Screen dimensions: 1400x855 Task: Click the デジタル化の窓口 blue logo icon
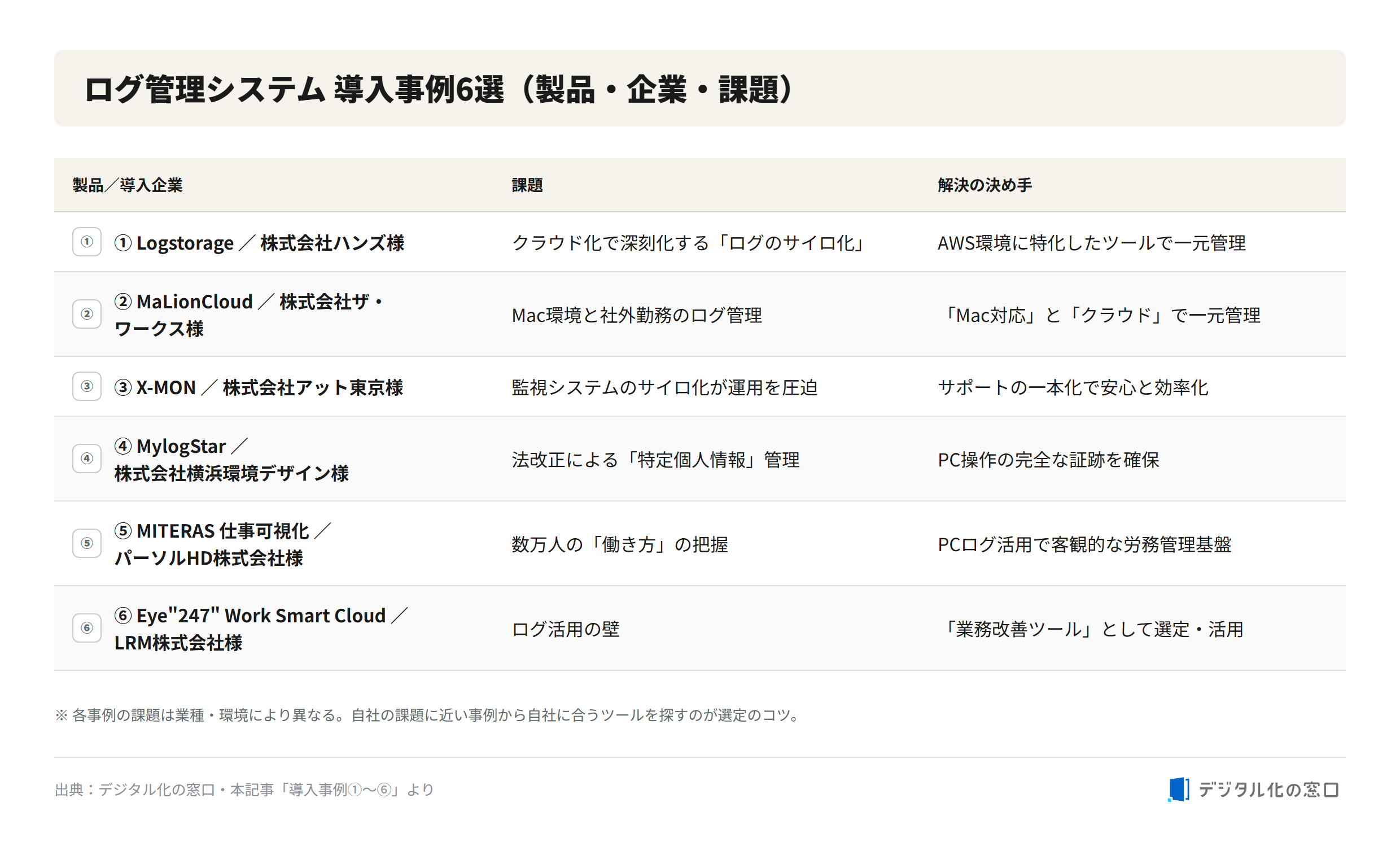pos(1179,789)
